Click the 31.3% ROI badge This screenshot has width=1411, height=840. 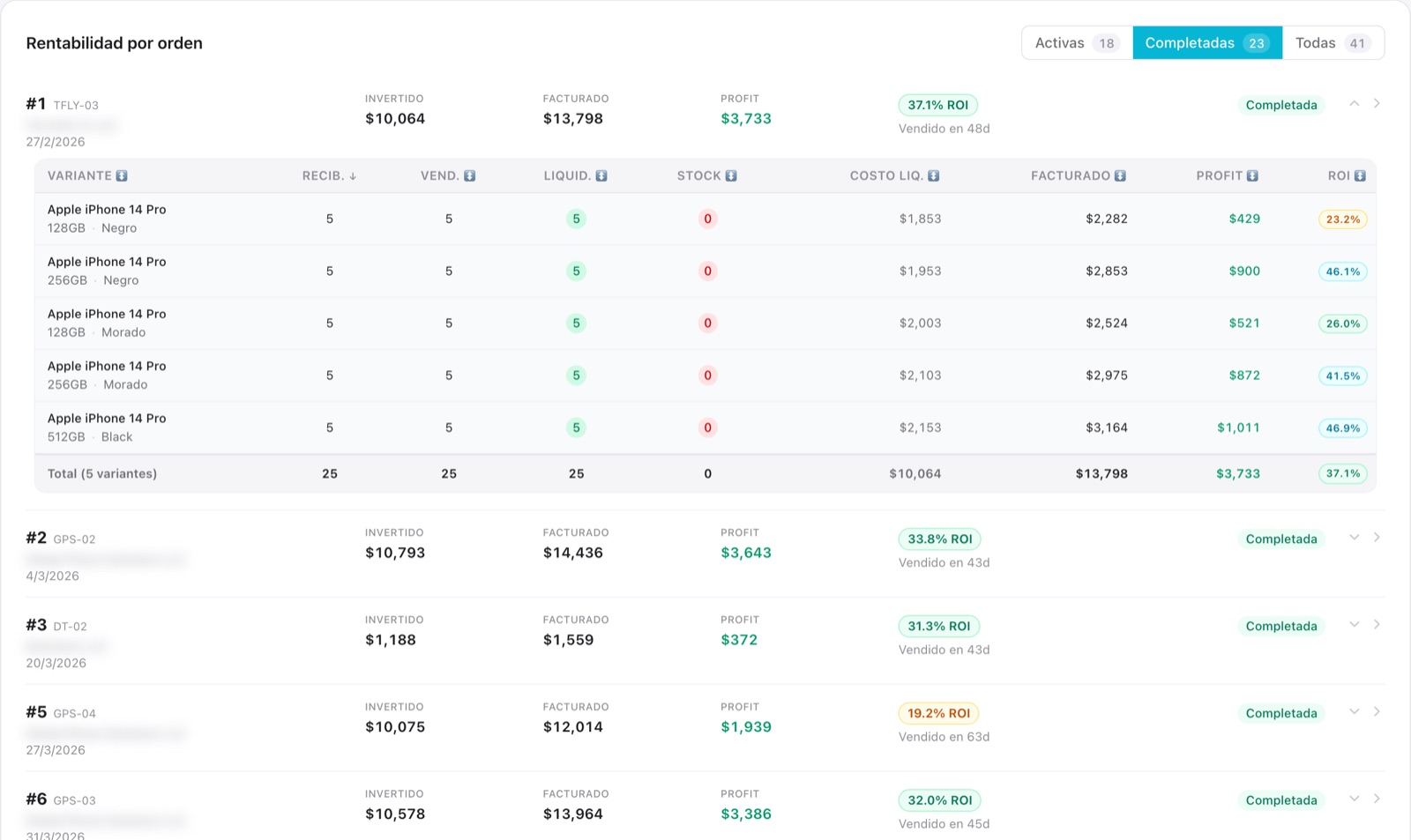[939, 627]
